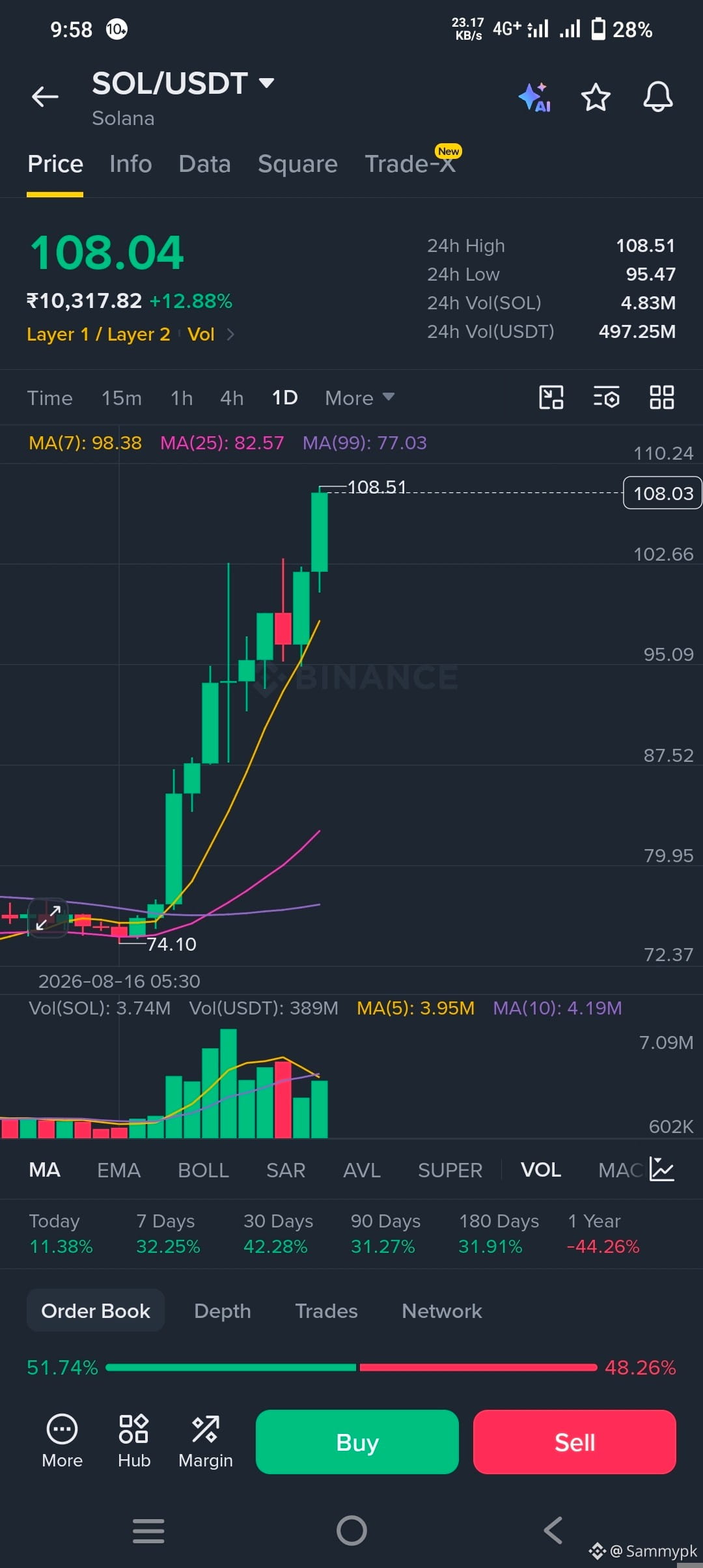The image size is (703, 1568).
Task: Set a price alert with the bell icon
Action: (x=658, y=97)
